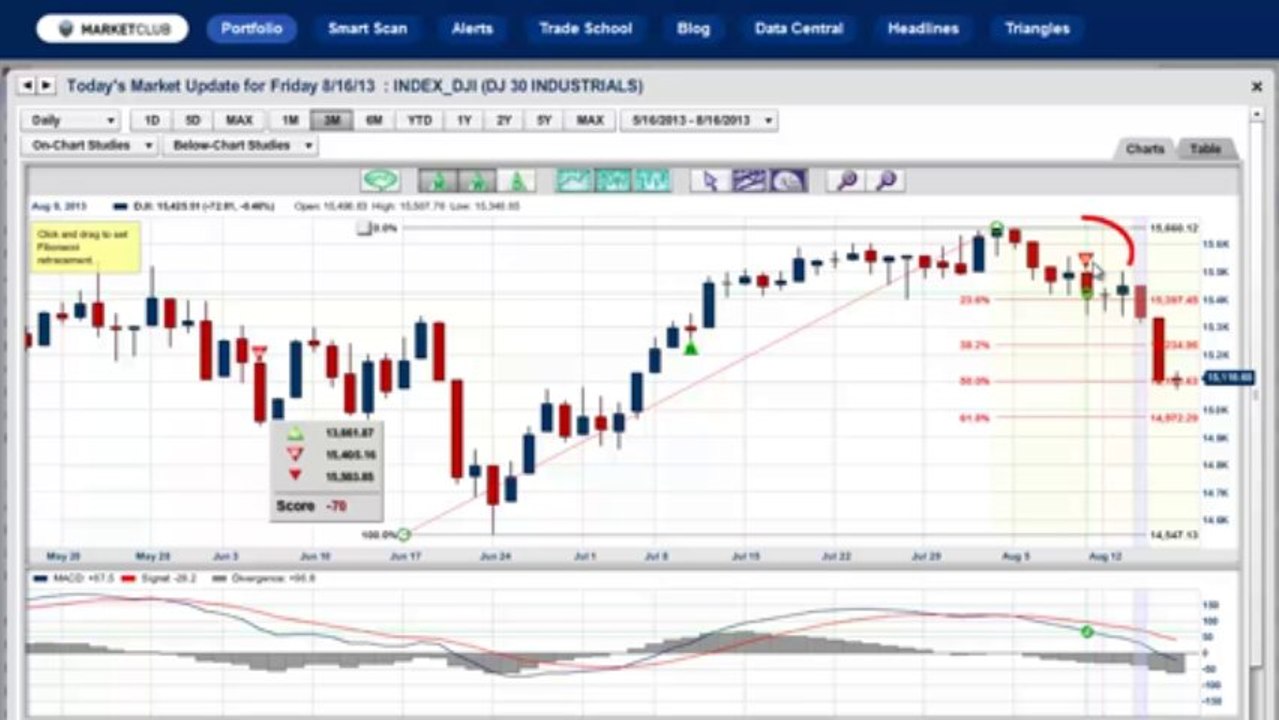
Task: Select the pointer cursor tool
Action: tap(710, 181)
